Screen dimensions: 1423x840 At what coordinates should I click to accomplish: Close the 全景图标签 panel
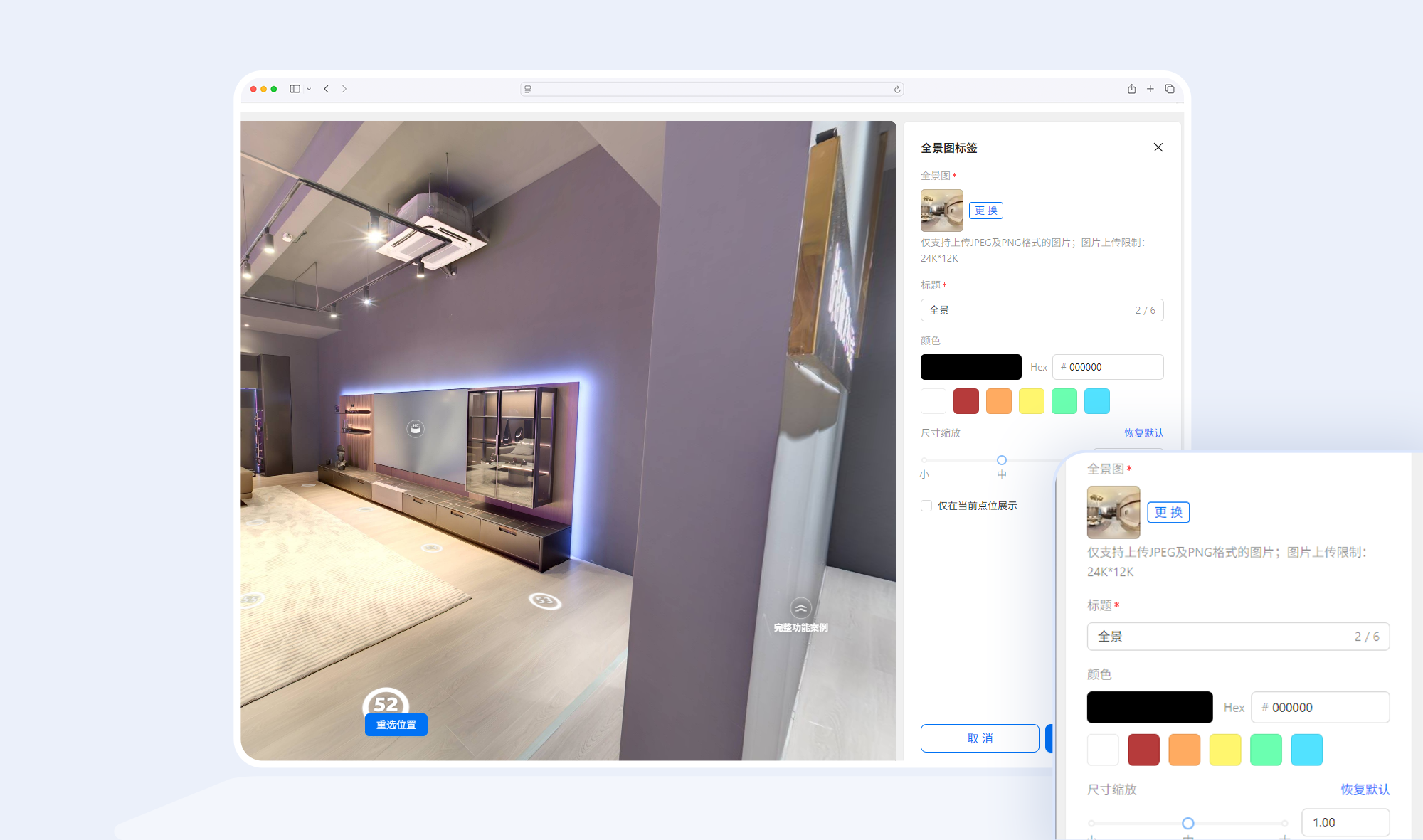pyautogui.click(x=1158, y=147)
